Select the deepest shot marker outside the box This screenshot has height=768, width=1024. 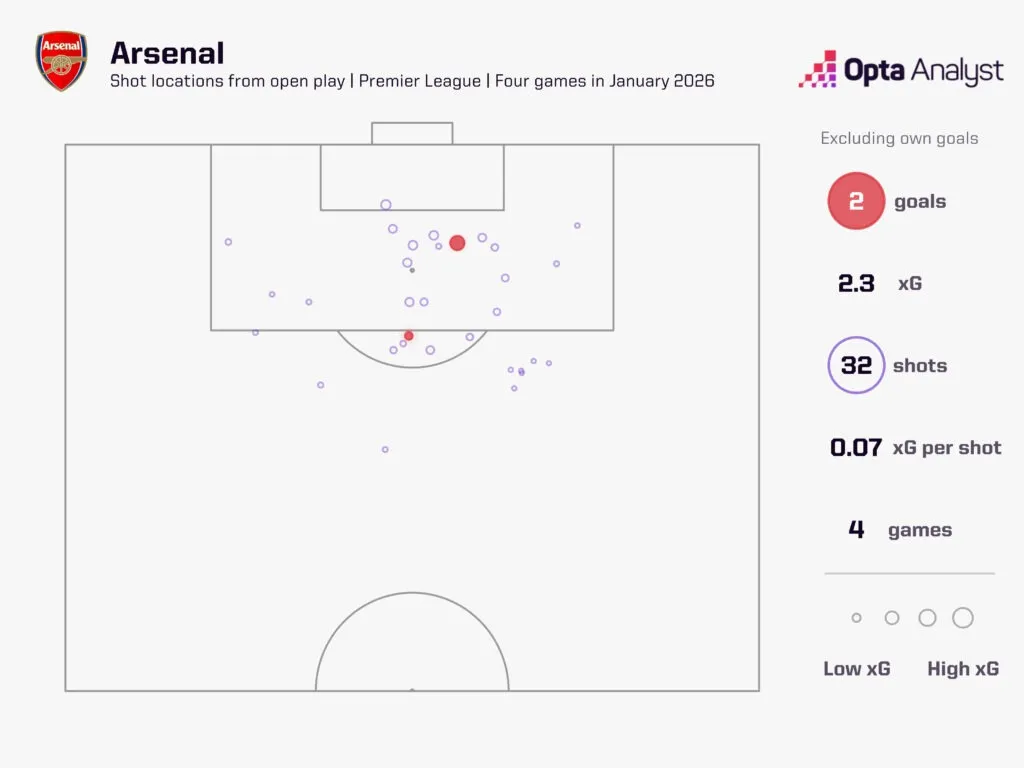385,450
